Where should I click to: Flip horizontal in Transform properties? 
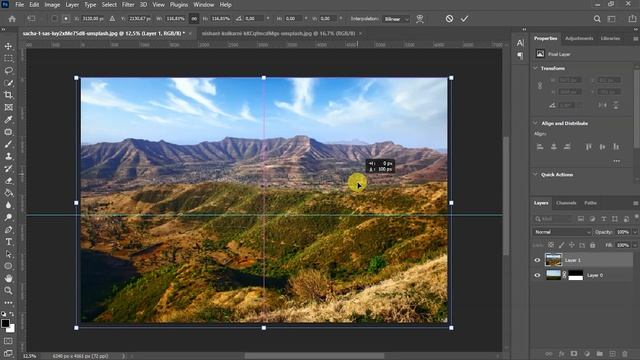coord(602,105)
